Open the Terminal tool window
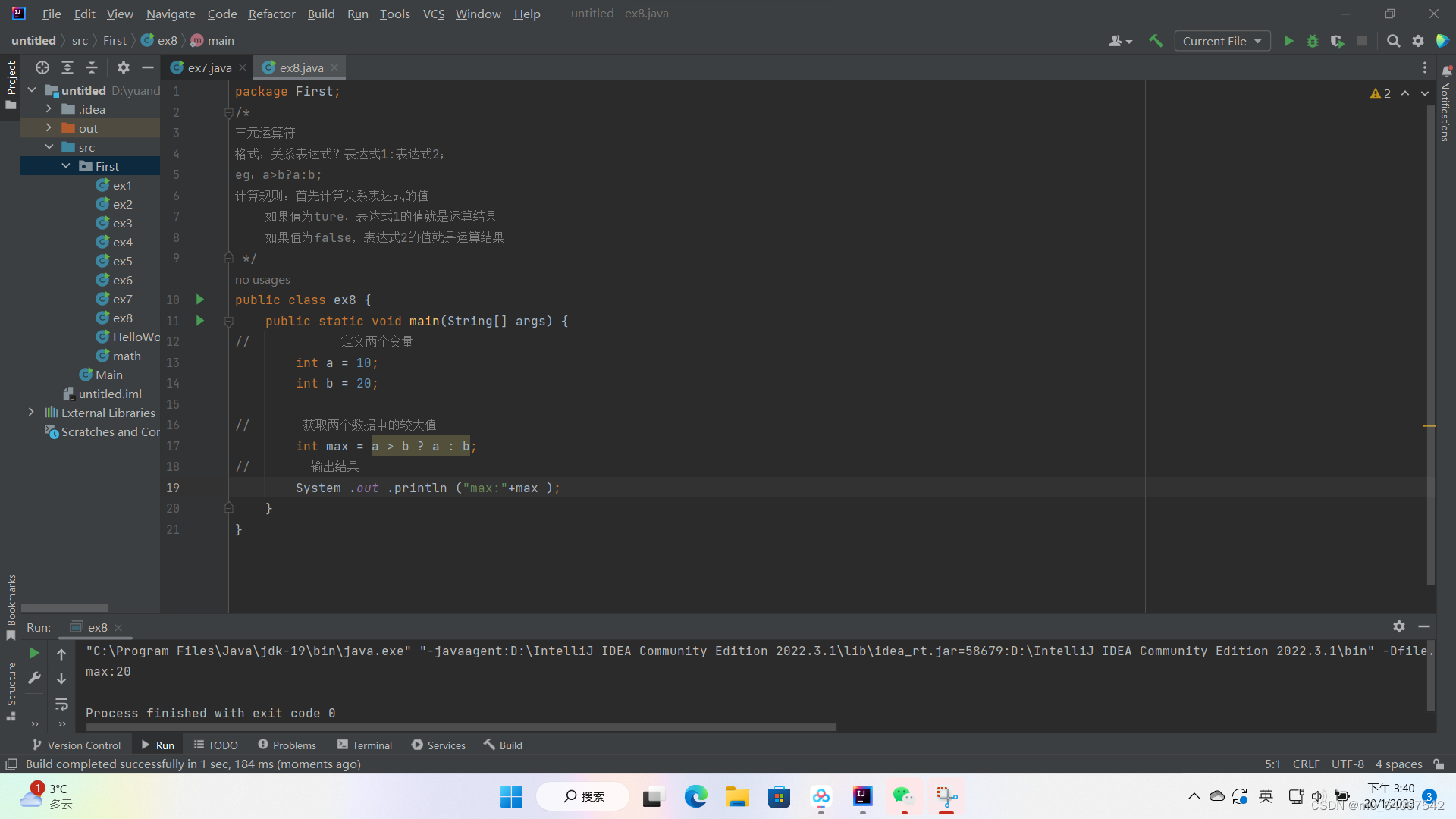1456x819 pixels. click(371, 745)
